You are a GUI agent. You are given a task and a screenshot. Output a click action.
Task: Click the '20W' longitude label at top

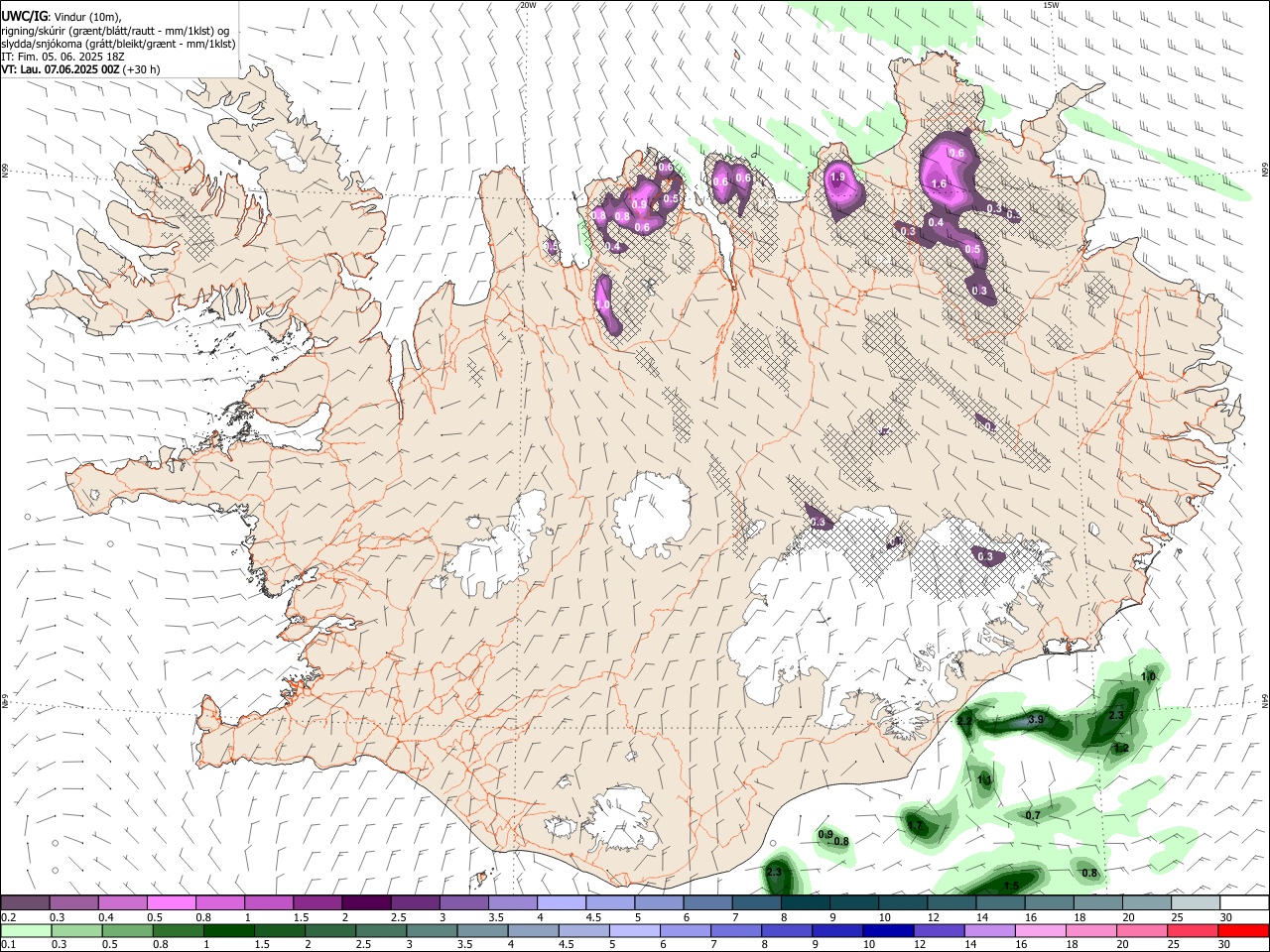click(528, 5)
